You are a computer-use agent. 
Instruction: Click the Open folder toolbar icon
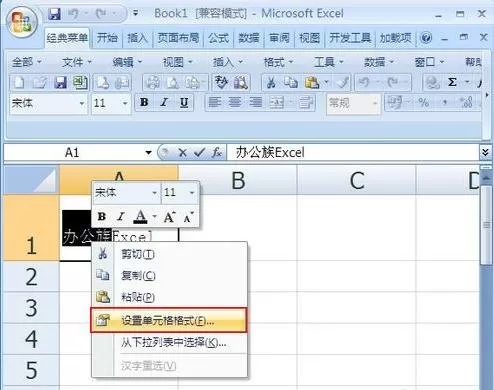[x=40, y=82]
